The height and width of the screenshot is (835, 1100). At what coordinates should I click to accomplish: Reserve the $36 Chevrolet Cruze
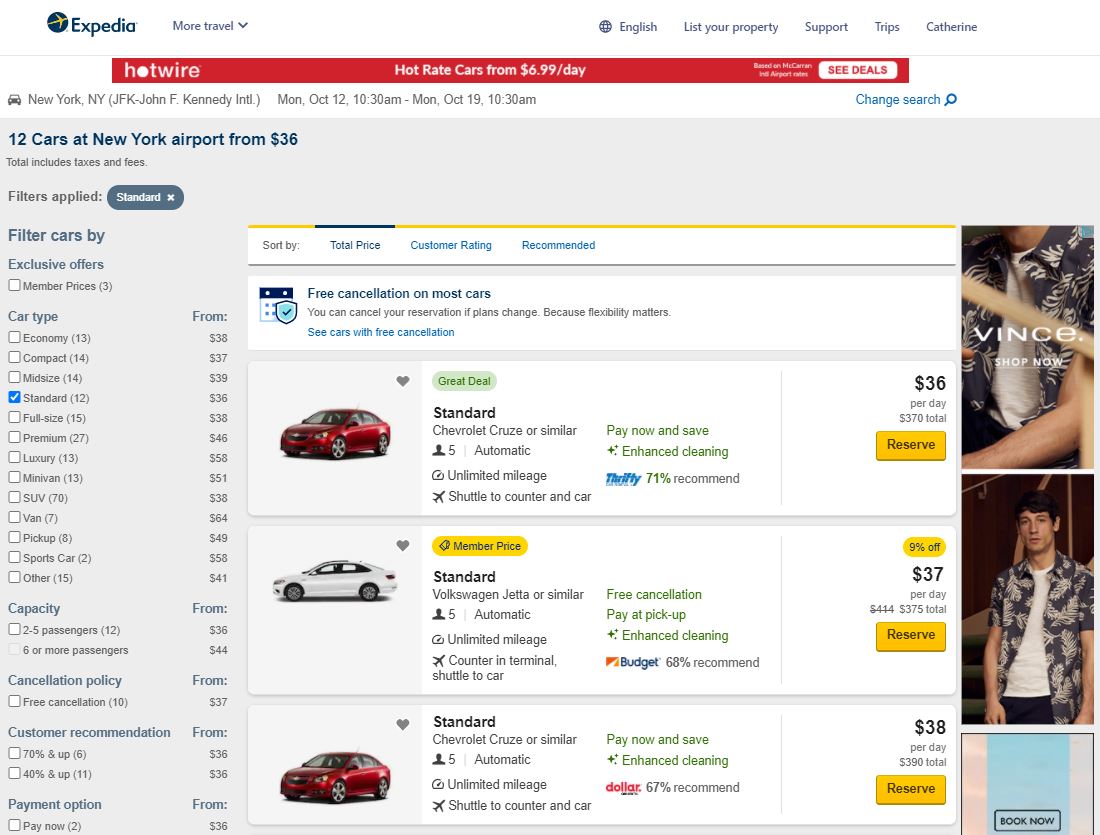[911, 445]
